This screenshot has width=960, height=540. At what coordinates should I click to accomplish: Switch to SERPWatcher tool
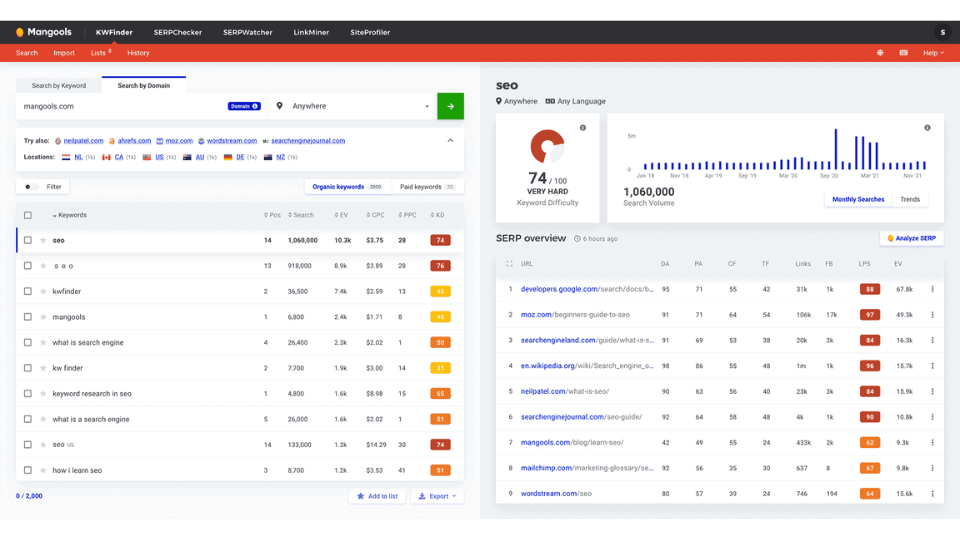247,32
